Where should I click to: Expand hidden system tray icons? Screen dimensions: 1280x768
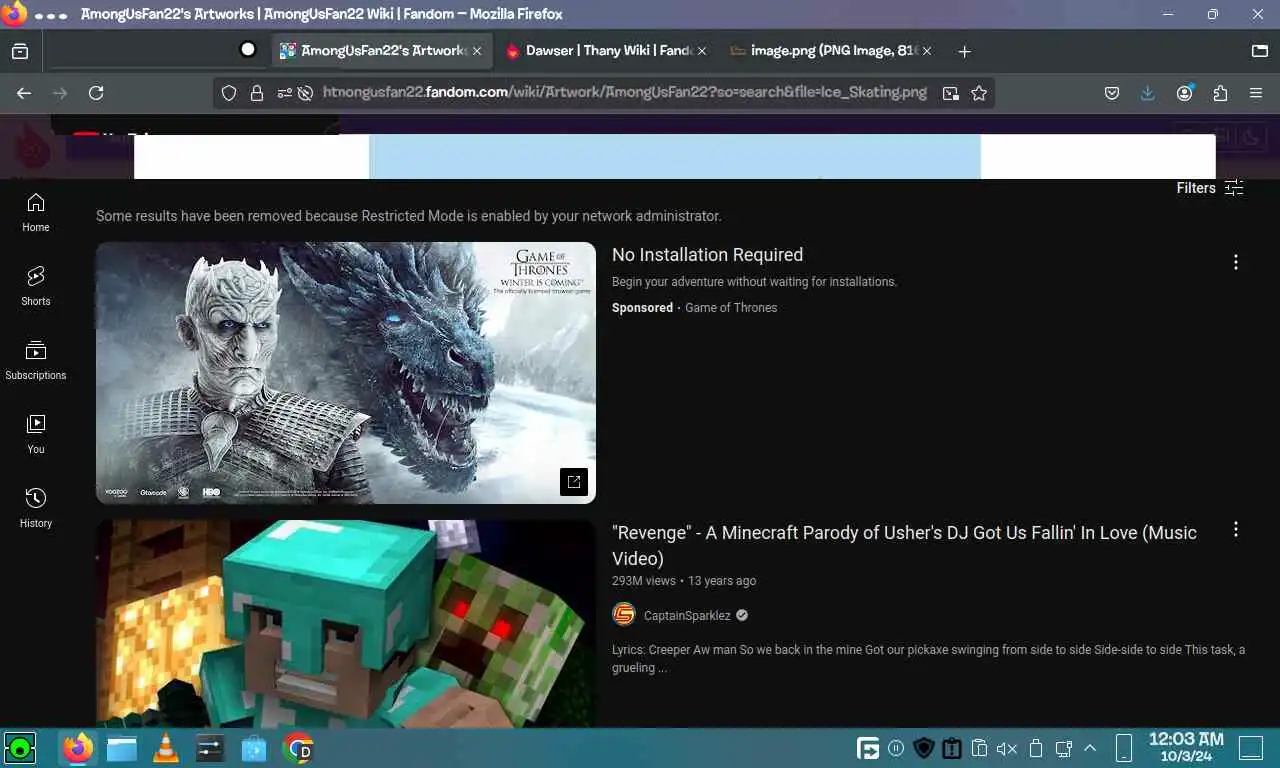1090,748
